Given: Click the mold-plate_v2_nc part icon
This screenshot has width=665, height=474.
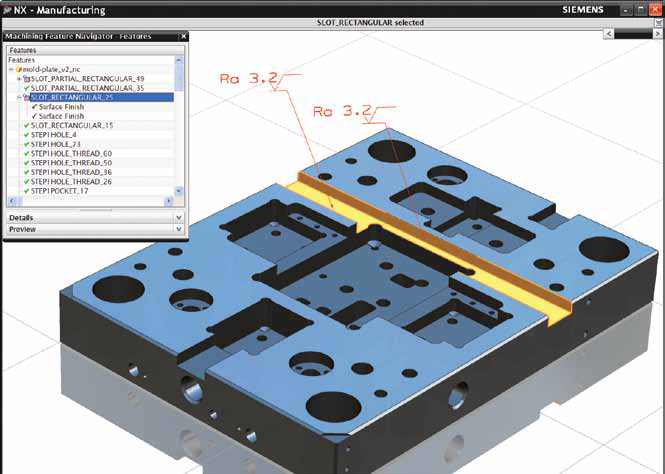Looking at the screenshot, I should (x=19, y=70).
